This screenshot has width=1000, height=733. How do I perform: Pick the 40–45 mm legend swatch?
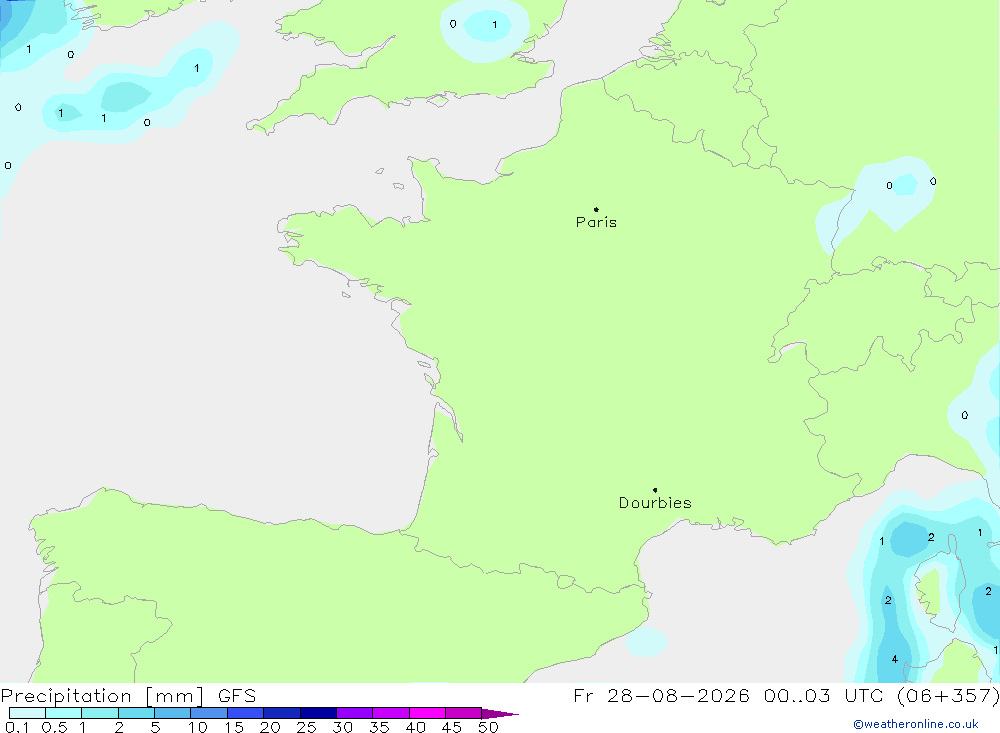pyautogui.click(x=427, y=713)
